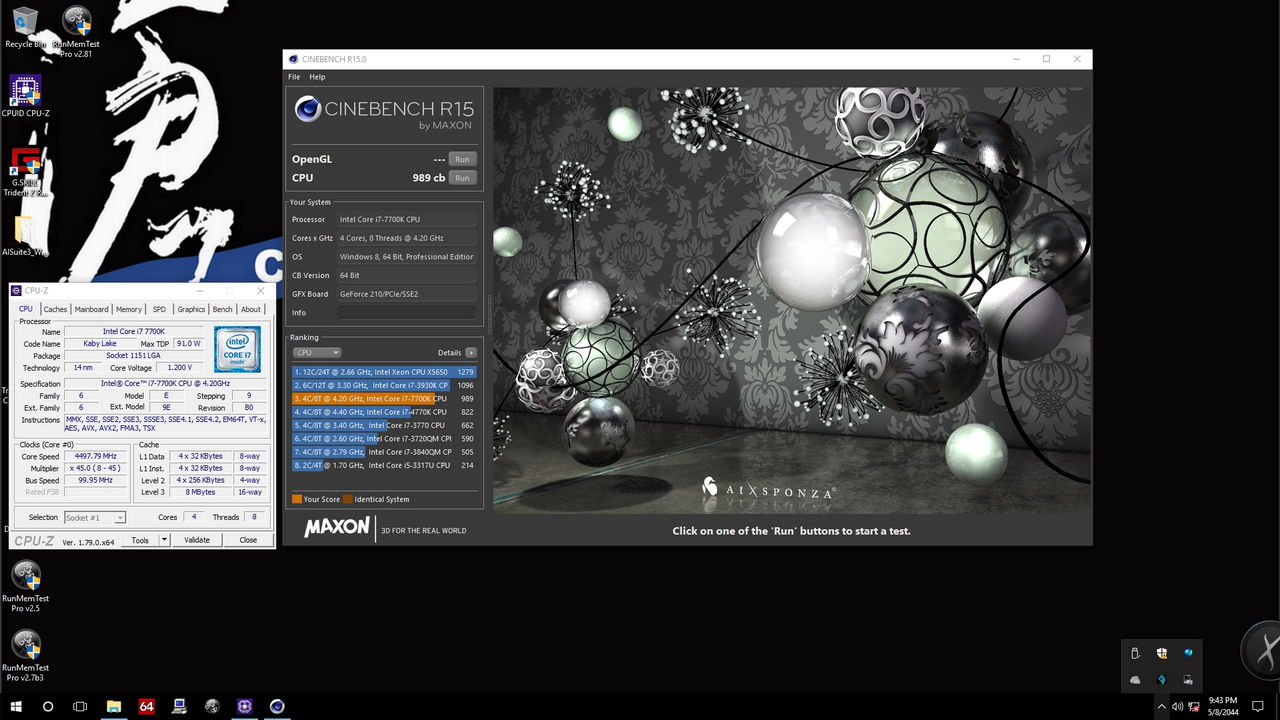Open the G.SKILL Trident Z desktop shortcut

(x=25, y=172)
